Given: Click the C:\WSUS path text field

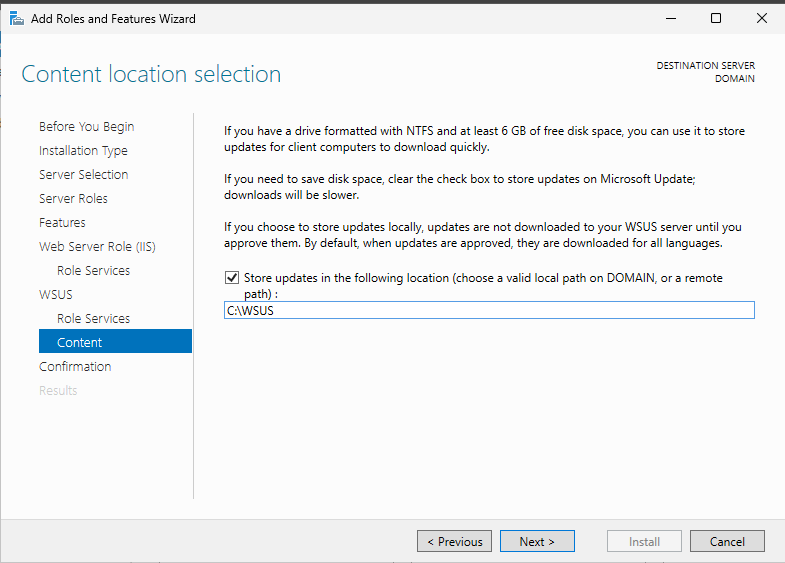Looking at the screenshot, I should pyautogui.click(x=489, y=311).
